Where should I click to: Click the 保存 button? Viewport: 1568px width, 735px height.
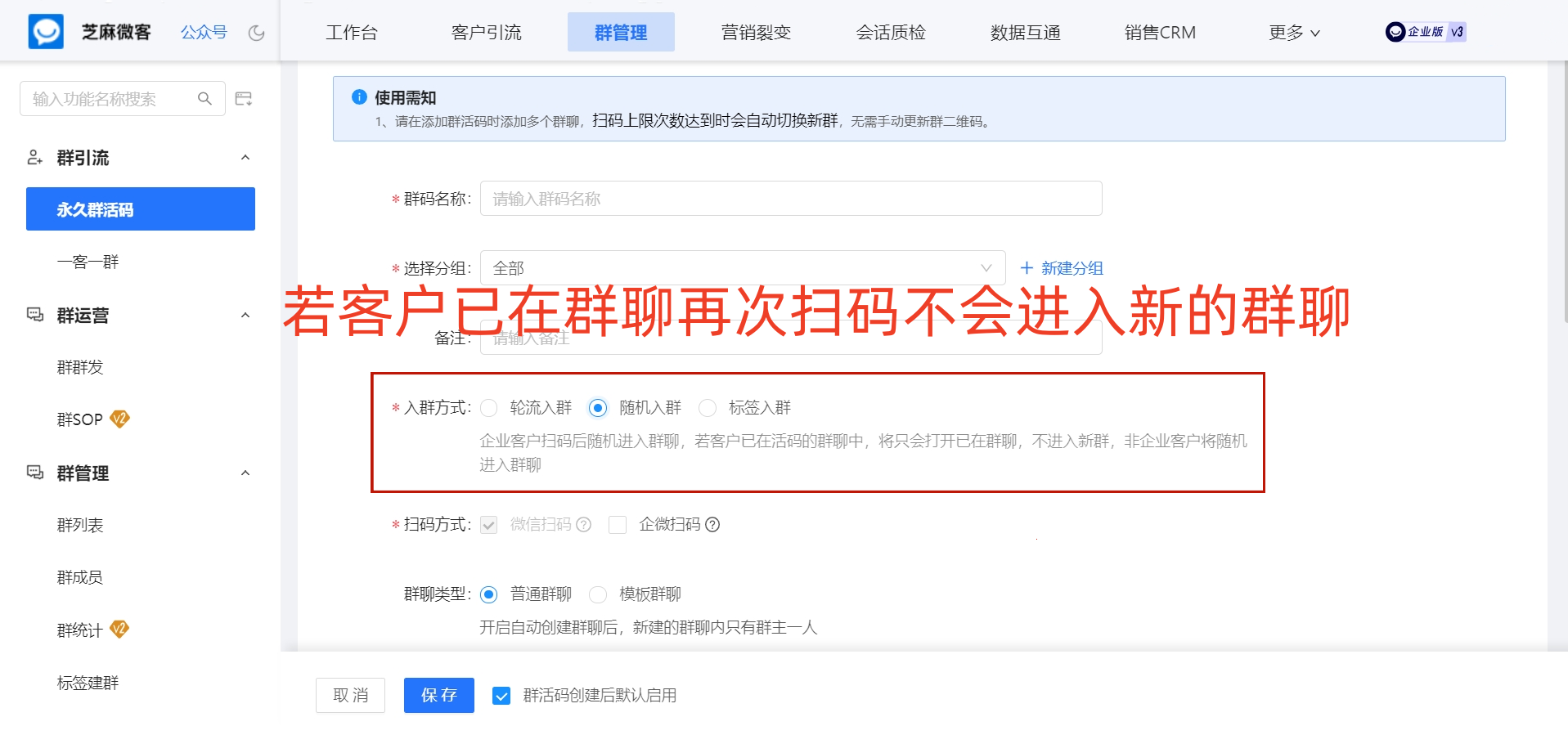(x=439, y=695)
